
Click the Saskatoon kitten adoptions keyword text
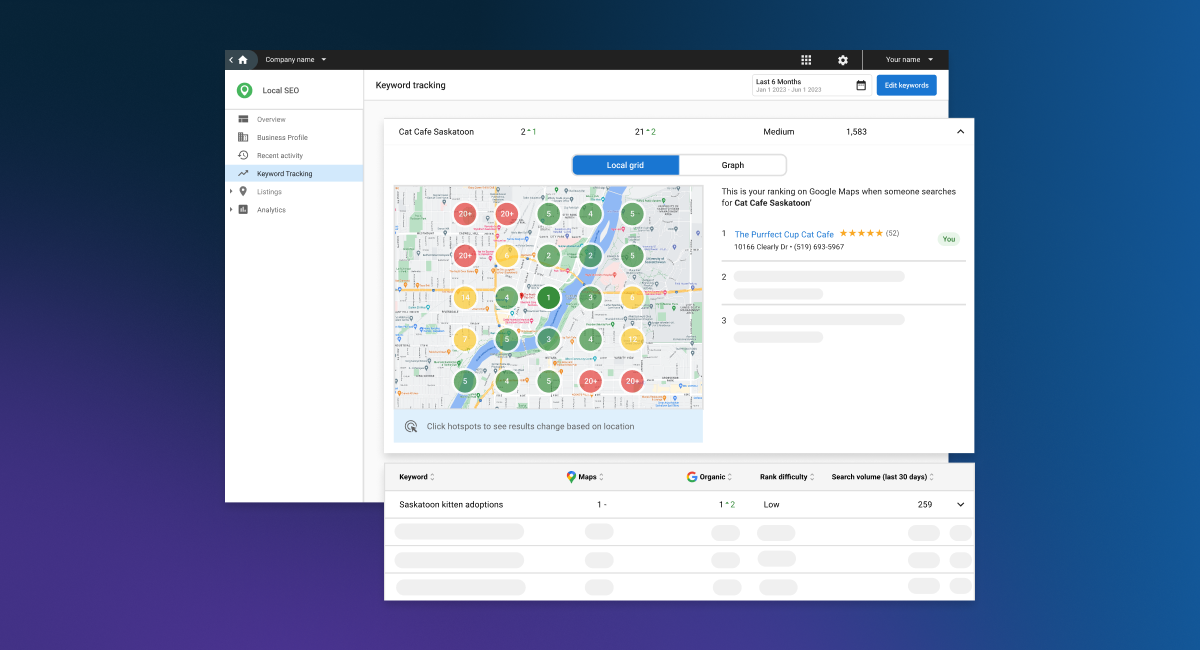pyautogui.click(x=451, y=505)
